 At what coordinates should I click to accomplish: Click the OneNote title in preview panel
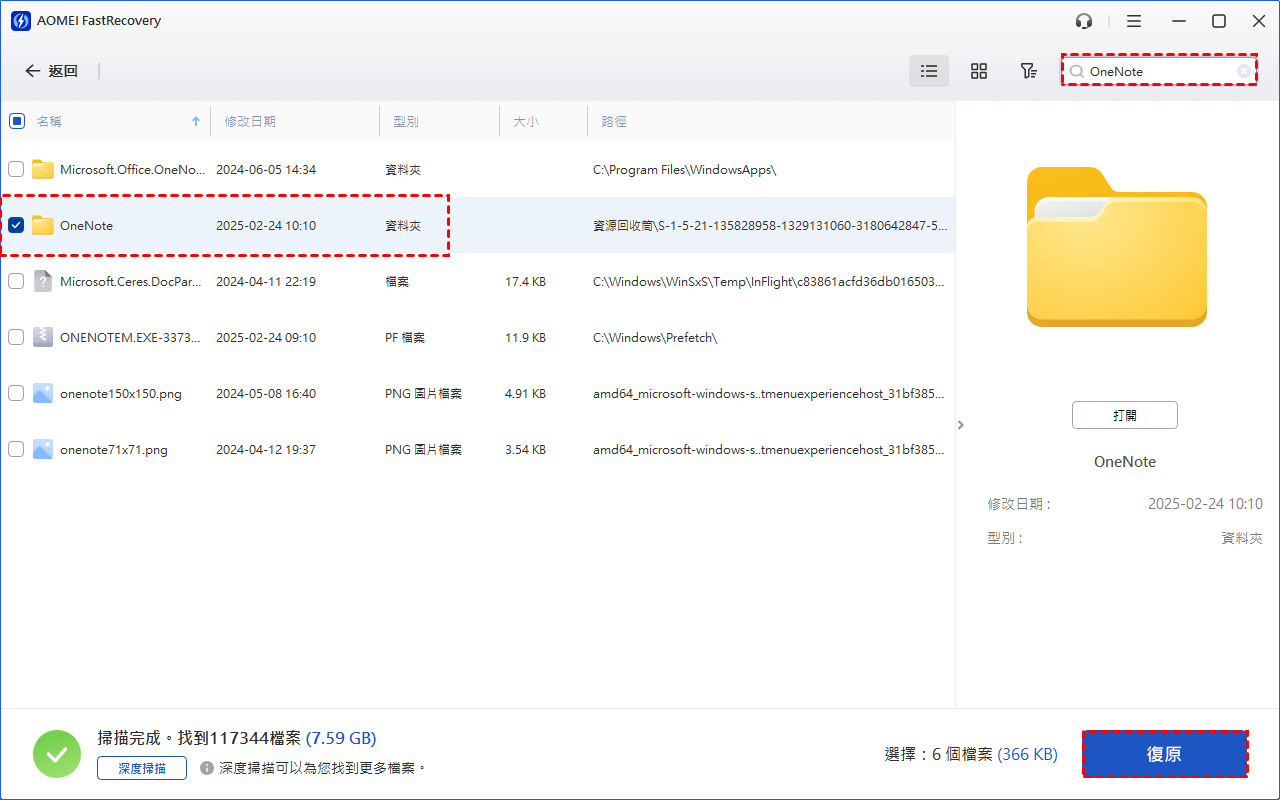pos(1125,462)
